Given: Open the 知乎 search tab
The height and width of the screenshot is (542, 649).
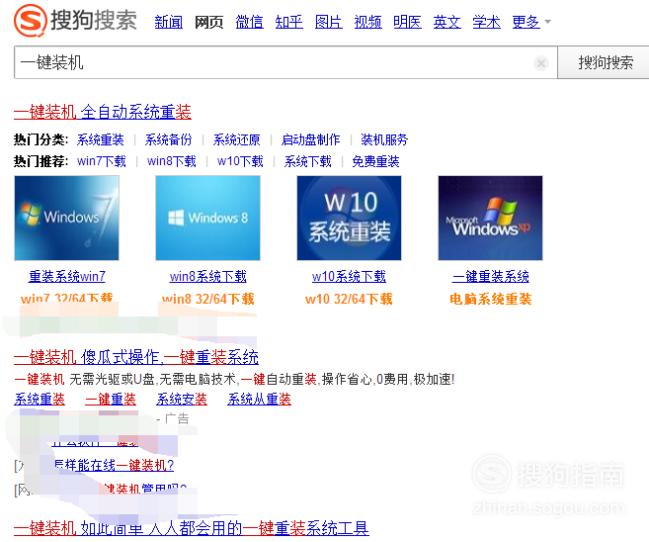Looking at the screenshot, I should pos(289,22).
